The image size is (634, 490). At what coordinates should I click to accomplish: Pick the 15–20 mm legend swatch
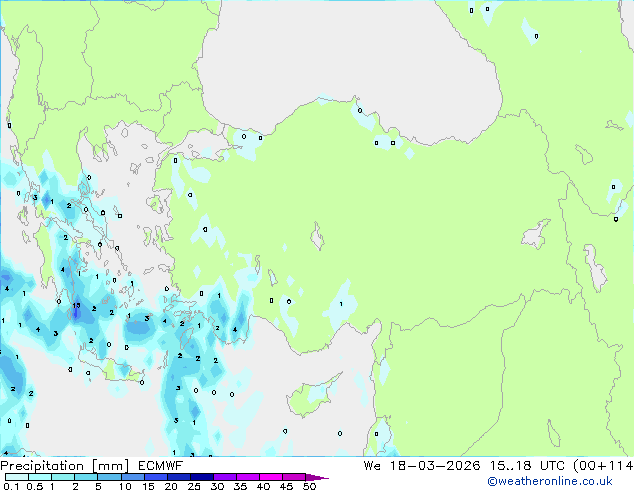point(155,477)
